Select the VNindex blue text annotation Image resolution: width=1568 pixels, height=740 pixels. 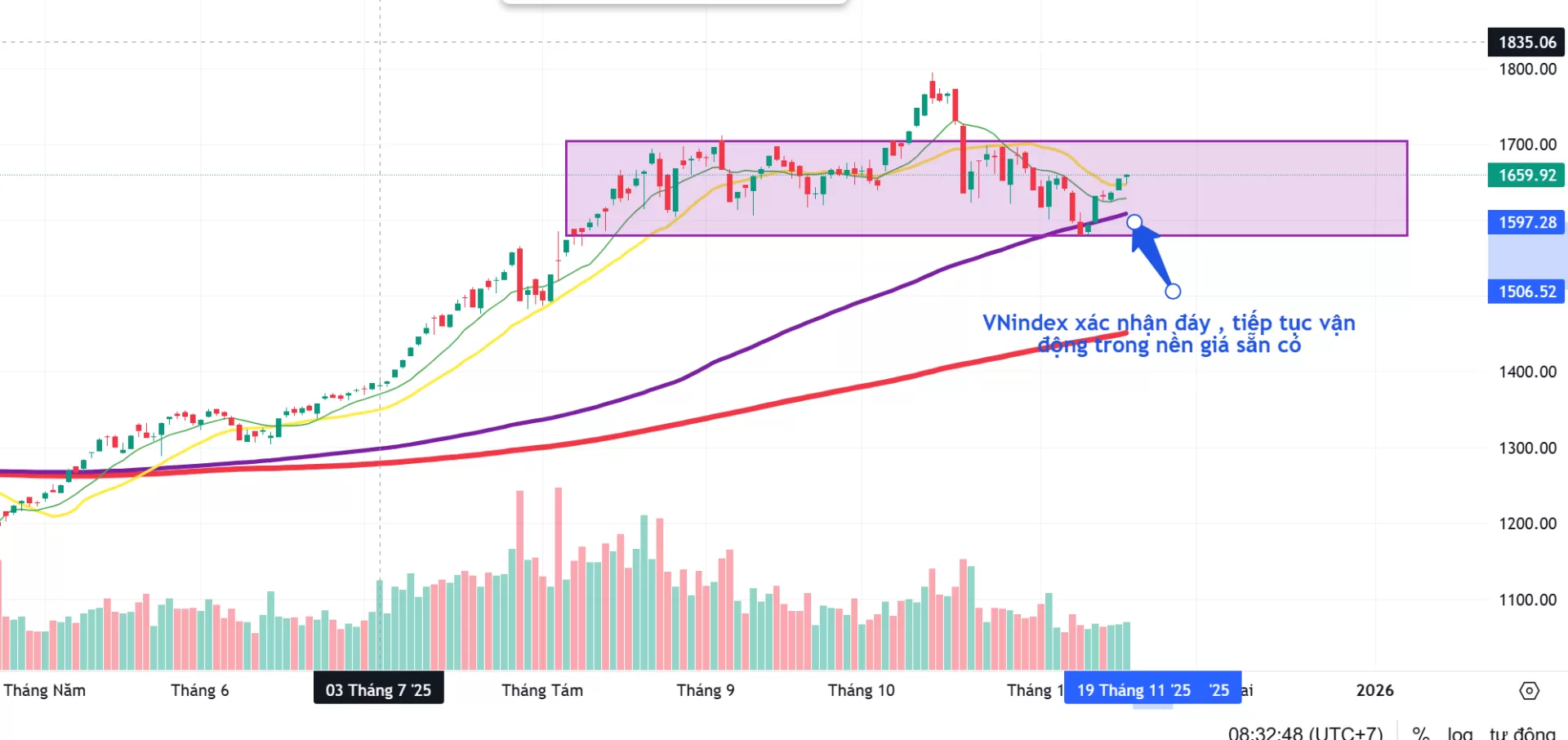point(1168,334)
